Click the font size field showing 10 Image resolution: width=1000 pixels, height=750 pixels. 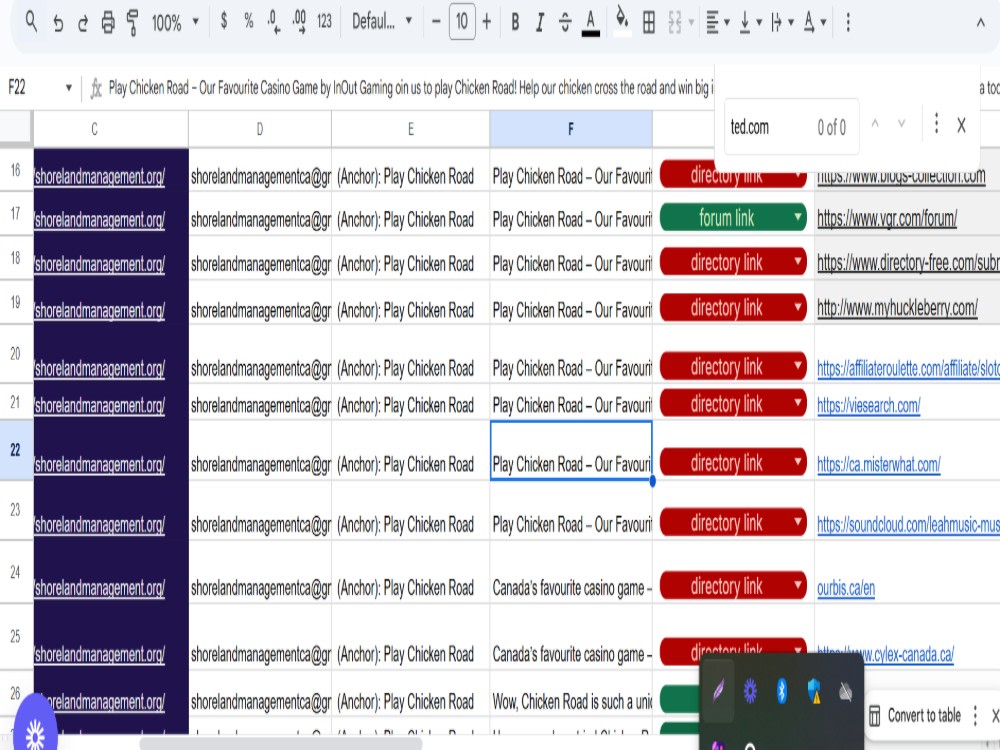462,22
